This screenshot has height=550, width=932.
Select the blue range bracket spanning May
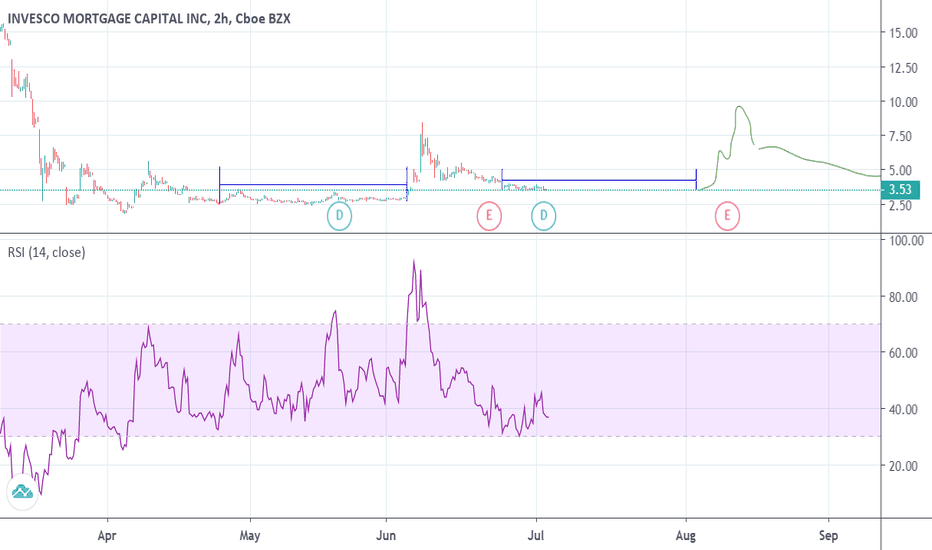313,185
